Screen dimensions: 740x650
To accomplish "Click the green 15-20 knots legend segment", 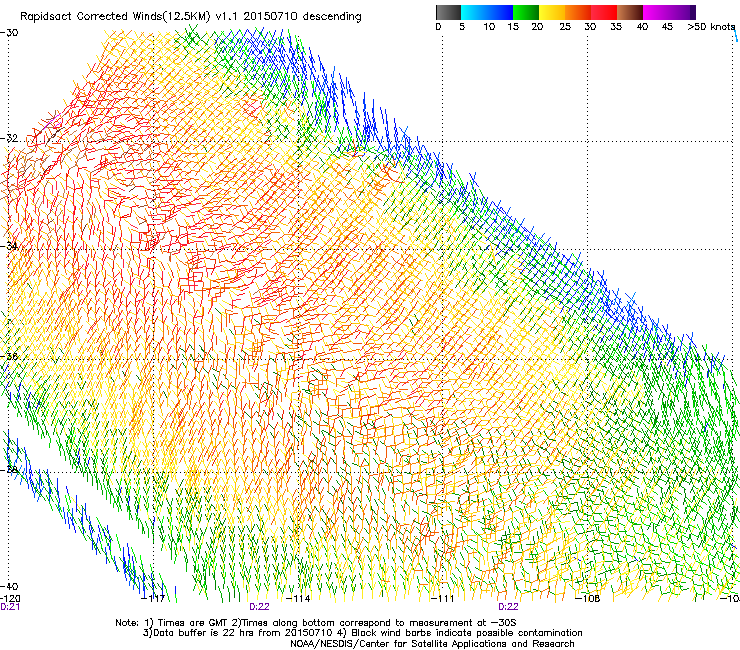I will (x=526, y=12).
